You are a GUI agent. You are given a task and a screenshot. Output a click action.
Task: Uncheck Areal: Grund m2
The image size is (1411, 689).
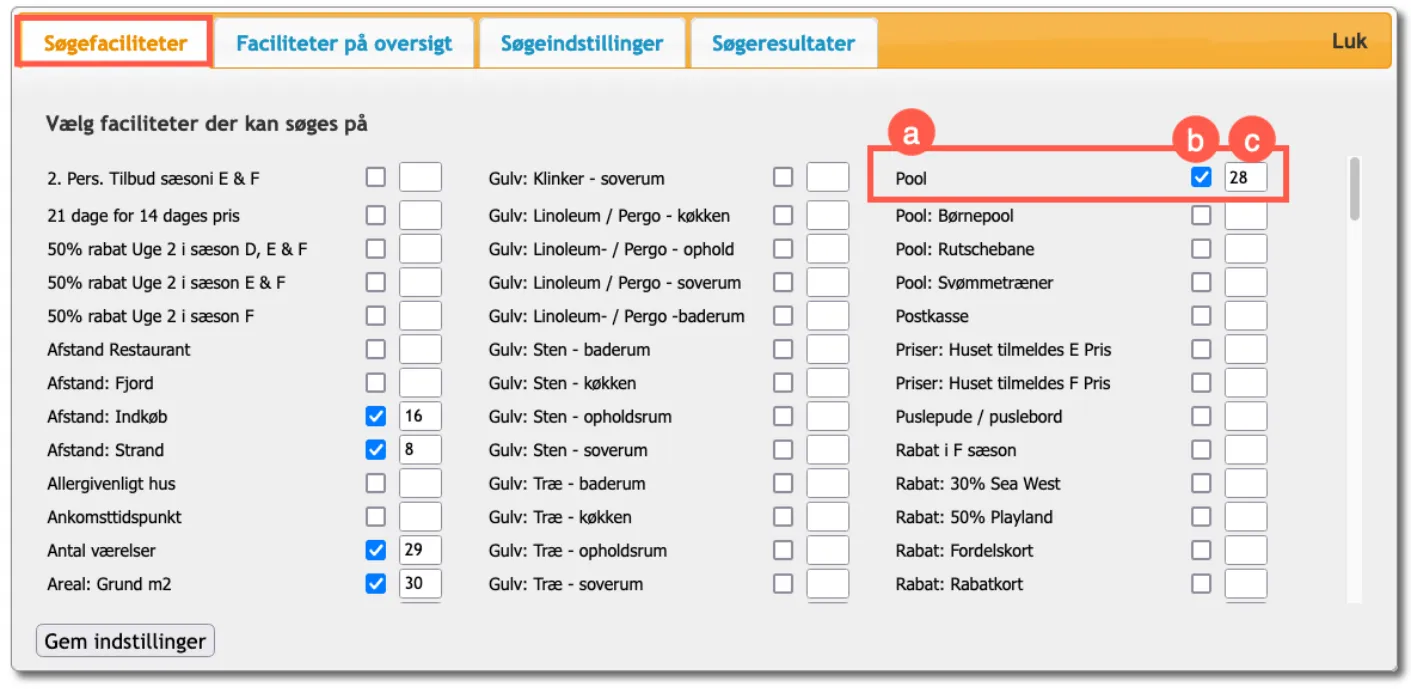point(375,584)
